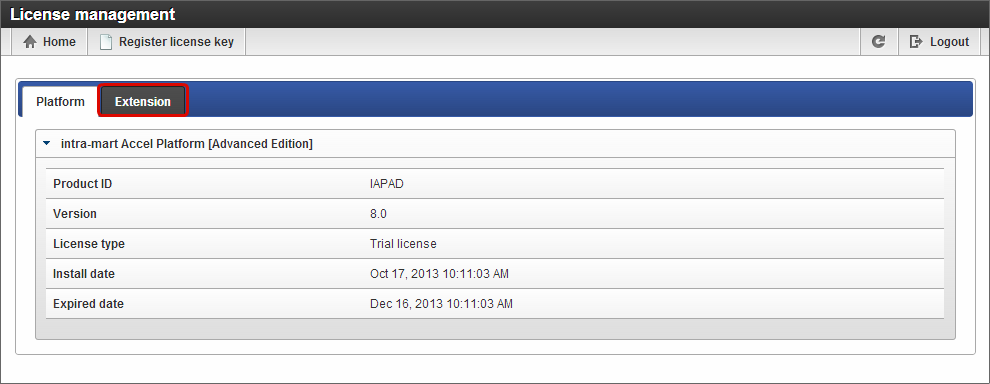This screenshot has height=384, width=990.
Task: Click the License management title
Action: [93, 14]
